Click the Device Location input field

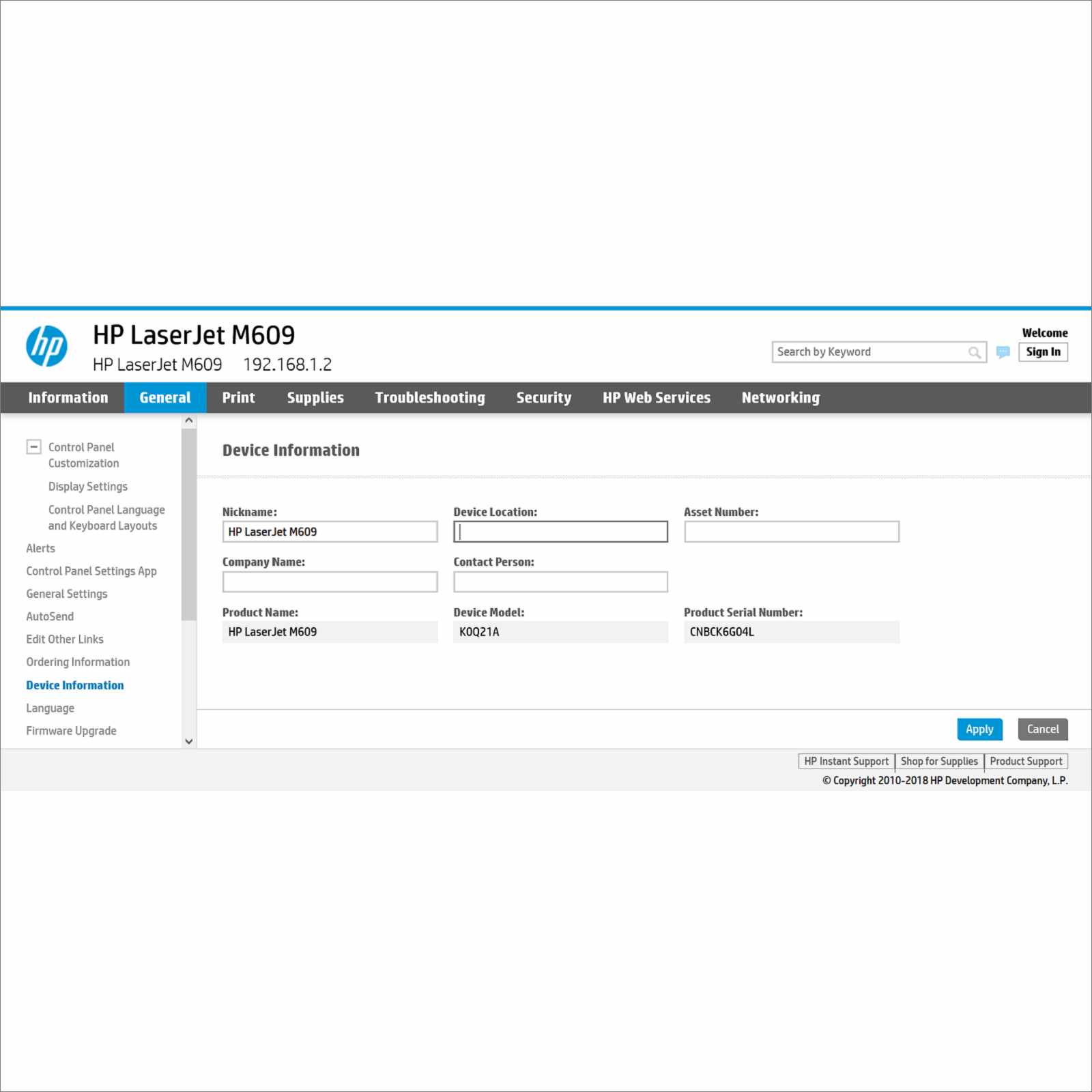tap(560, 532)
